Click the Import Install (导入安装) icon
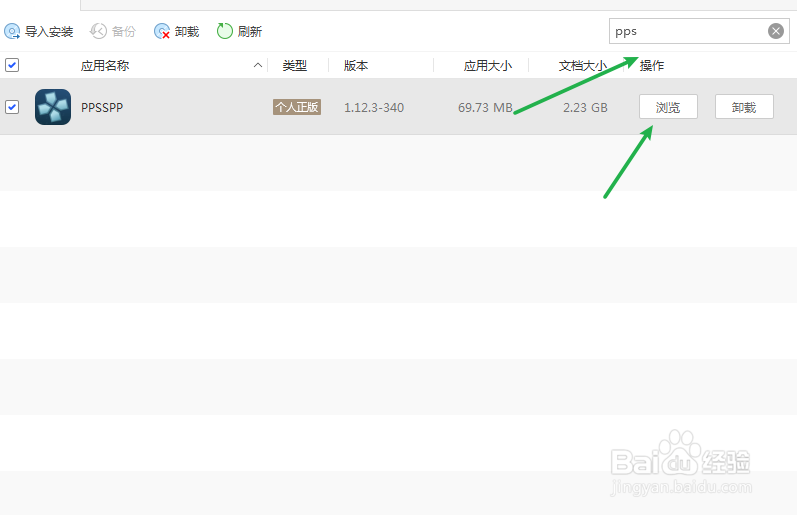The width and height of the screenshot is (797, 515). click(12, 32)
